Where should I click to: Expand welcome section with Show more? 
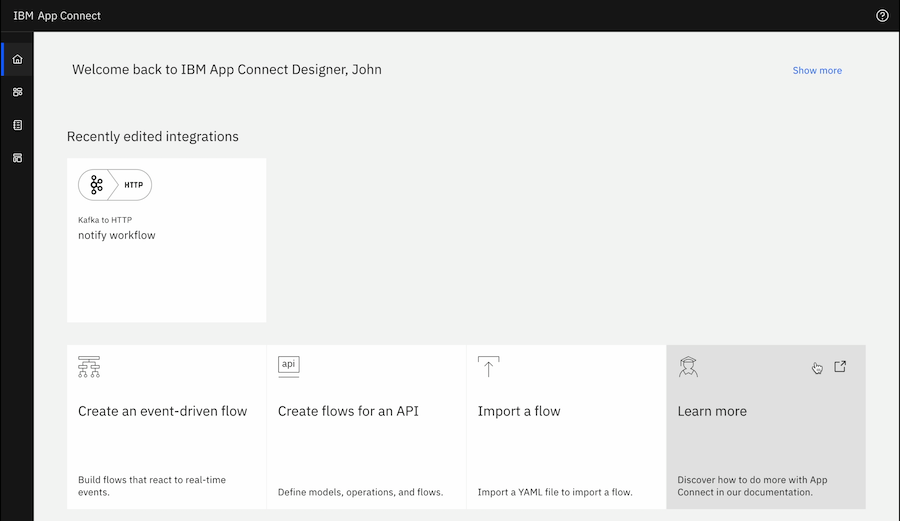pyautogui.click(x=817, y=71)
